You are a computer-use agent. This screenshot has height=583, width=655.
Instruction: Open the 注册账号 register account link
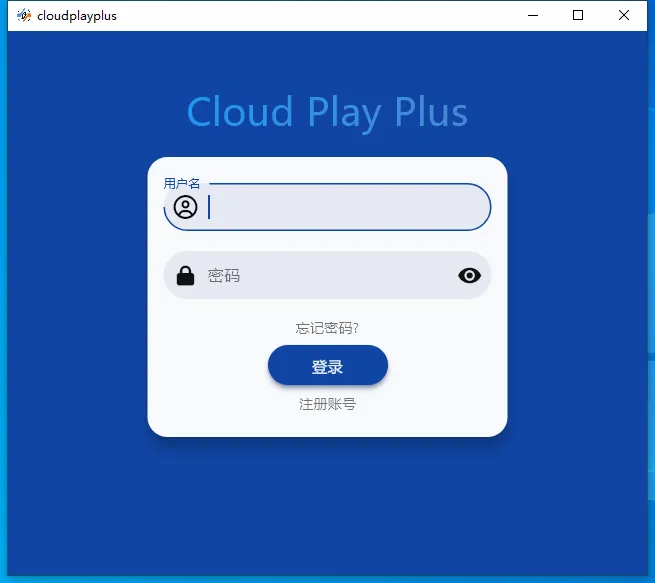(328, 404)
